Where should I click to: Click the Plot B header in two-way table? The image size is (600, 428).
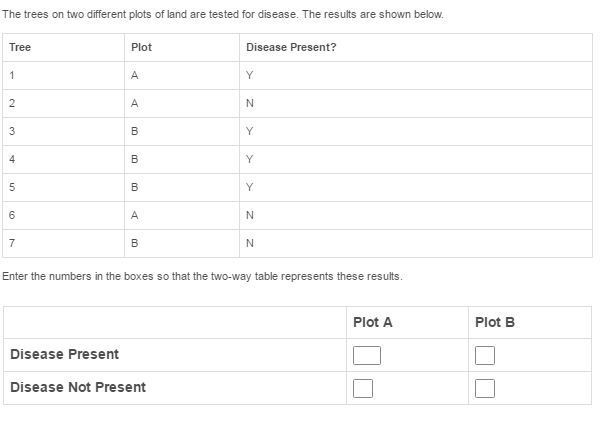pyautogui.click(x=495, y=322)
